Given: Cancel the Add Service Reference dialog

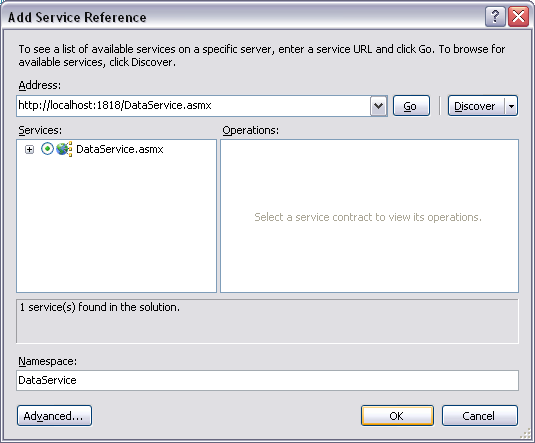Looking at the screenshot, I should 480,416.
